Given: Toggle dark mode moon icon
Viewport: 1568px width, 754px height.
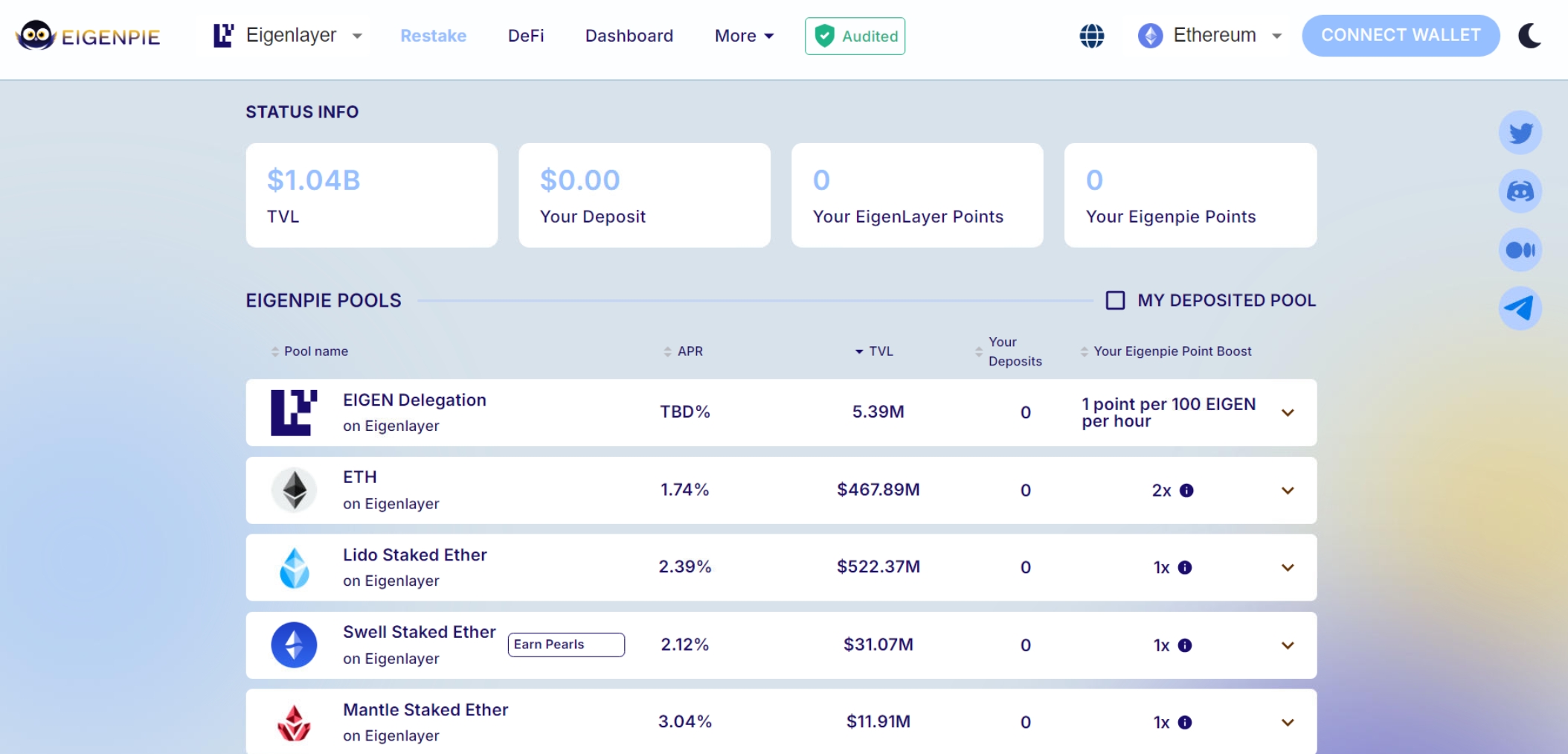Looking at the screenshot, I should pos(1529,35).
